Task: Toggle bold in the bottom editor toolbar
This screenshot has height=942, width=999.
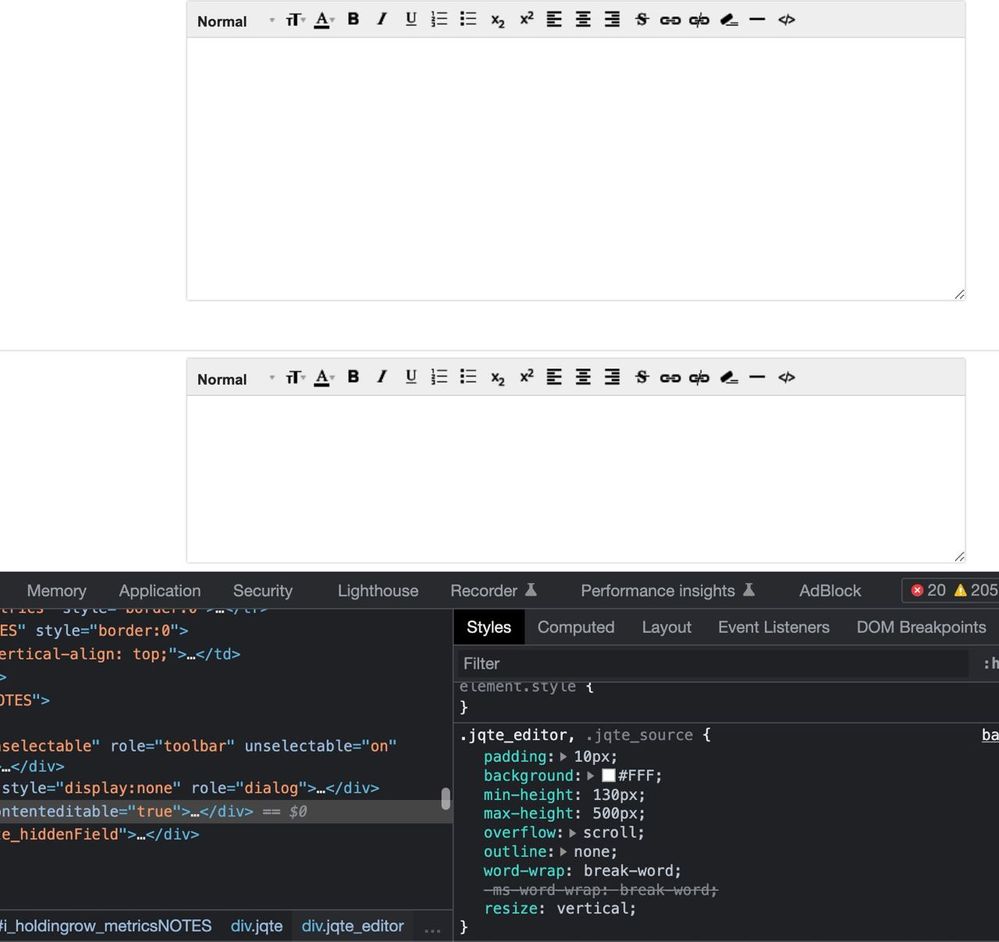Action: 353,377
